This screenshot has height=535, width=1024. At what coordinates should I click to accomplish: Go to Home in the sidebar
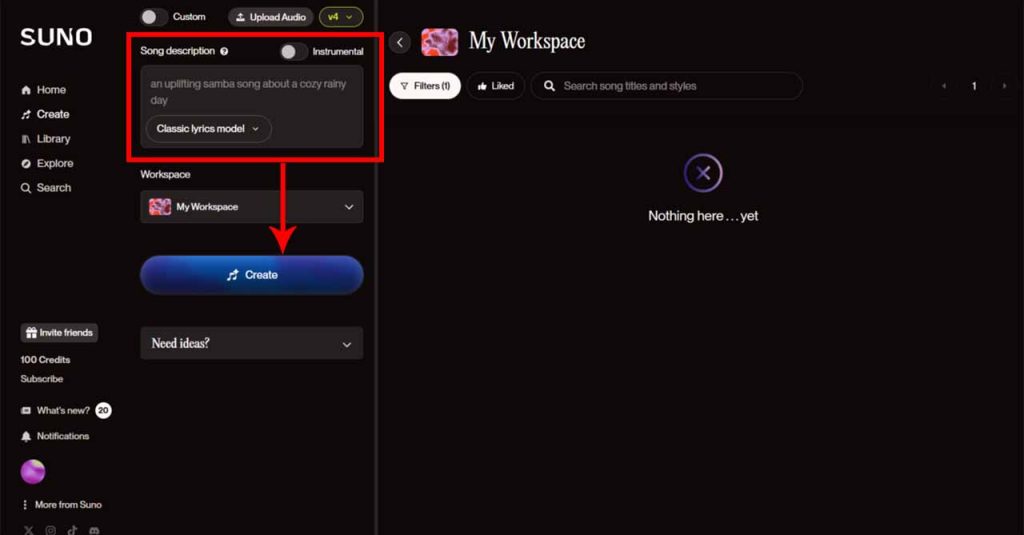44,89
